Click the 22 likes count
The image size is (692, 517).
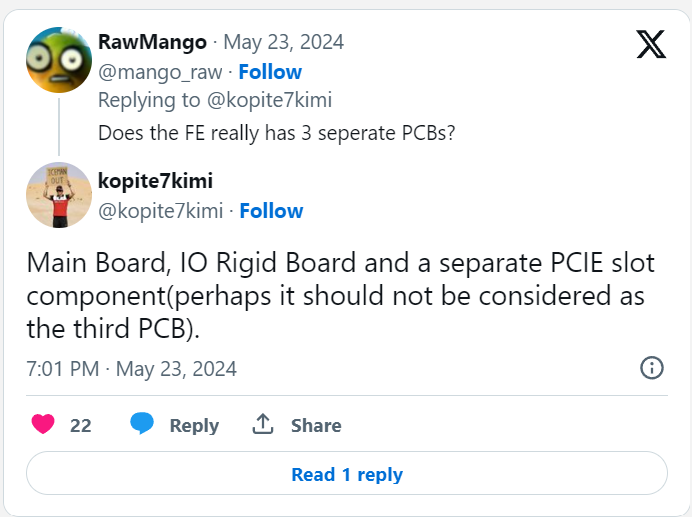pos(81,425)
